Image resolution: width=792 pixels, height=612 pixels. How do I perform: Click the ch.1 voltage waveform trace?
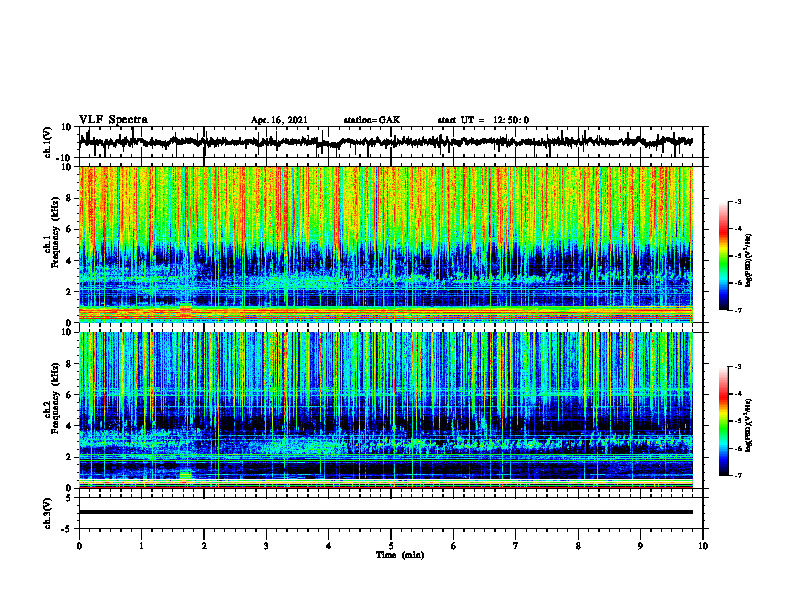point(386,142)
